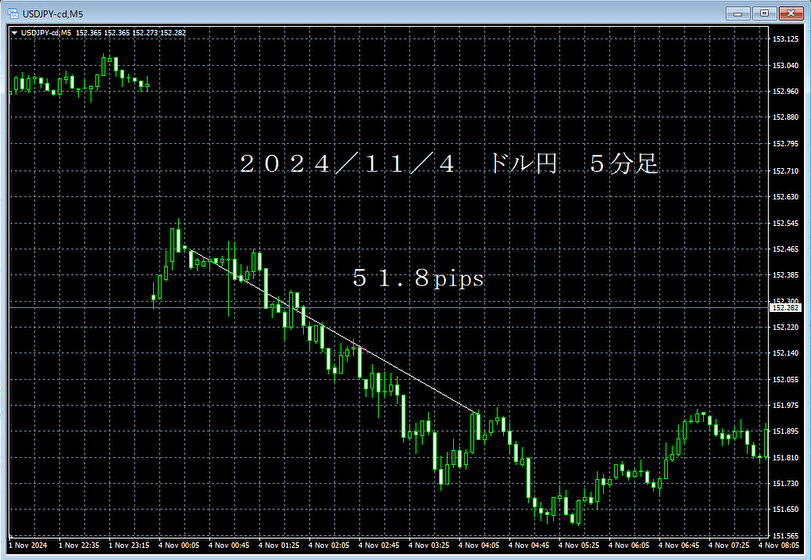Select the 51.8pips text label
This screenshot has height=560, width=811.
[x=418, y=278]
